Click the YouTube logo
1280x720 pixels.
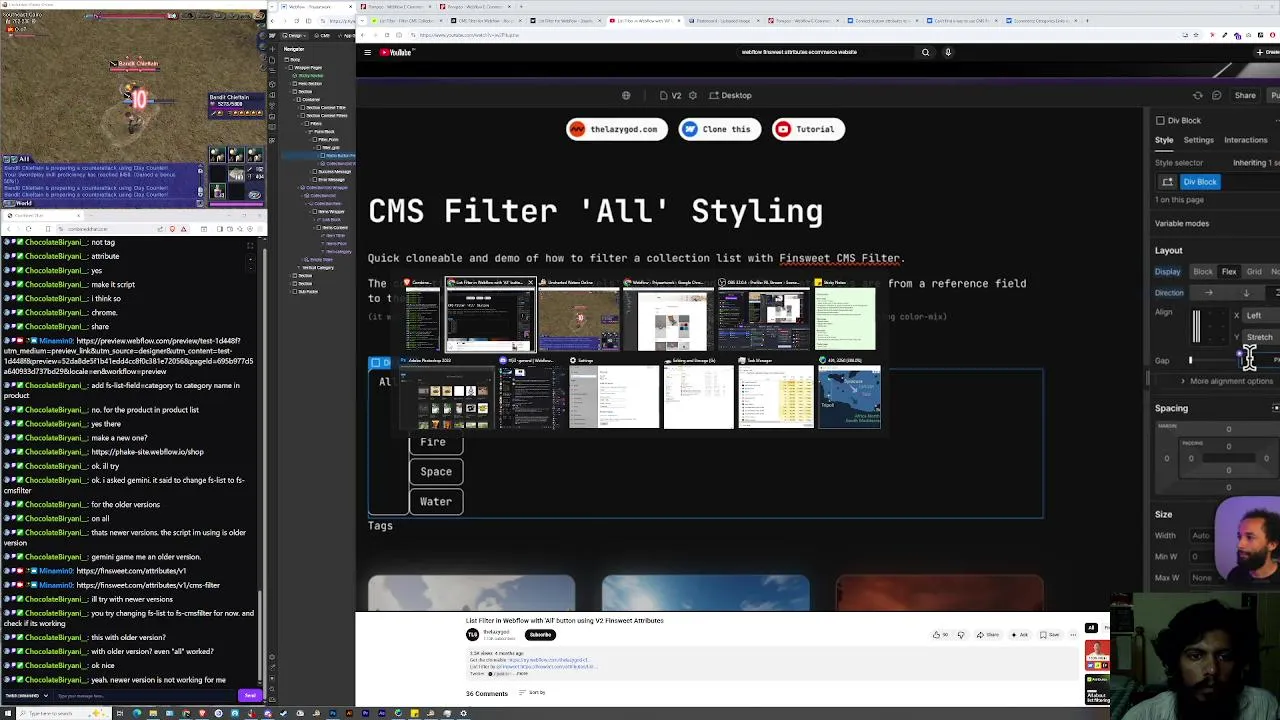(x=396, y=52)
